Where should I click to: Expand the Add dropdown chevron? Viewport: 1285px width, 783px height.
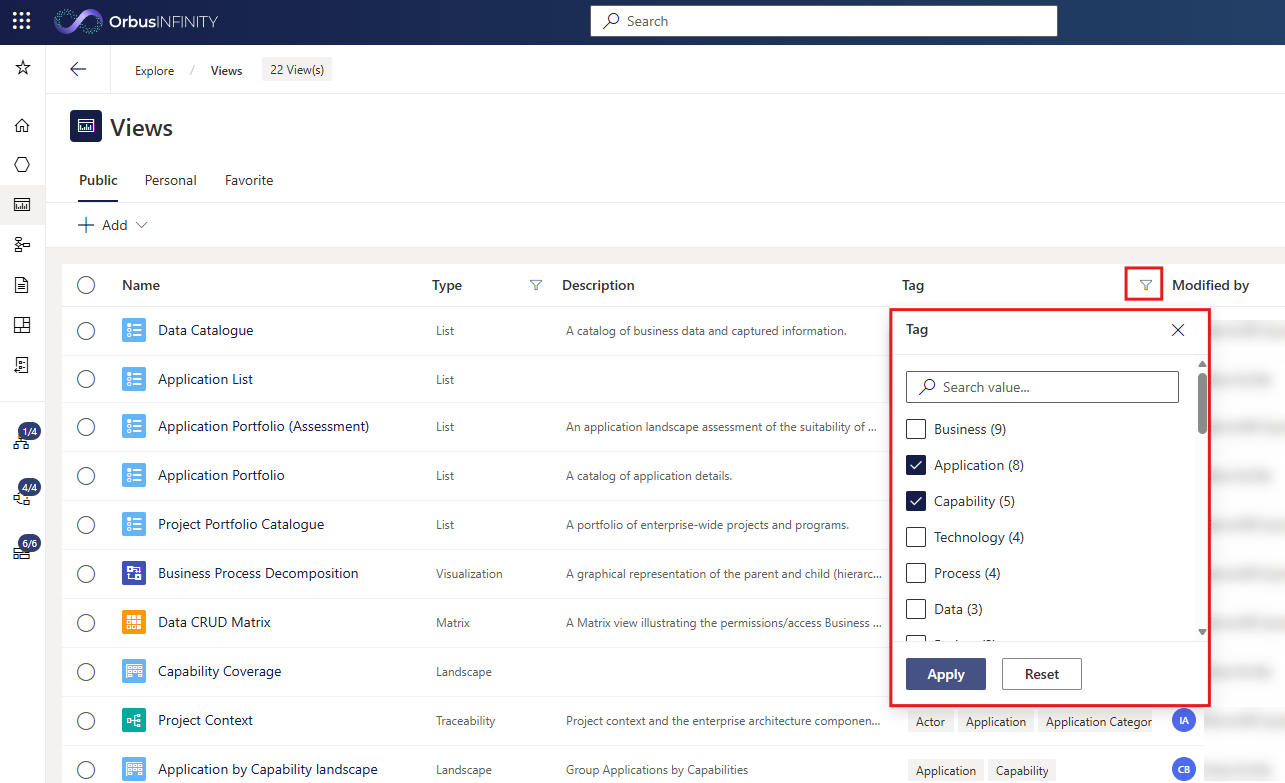pos(141,225)
